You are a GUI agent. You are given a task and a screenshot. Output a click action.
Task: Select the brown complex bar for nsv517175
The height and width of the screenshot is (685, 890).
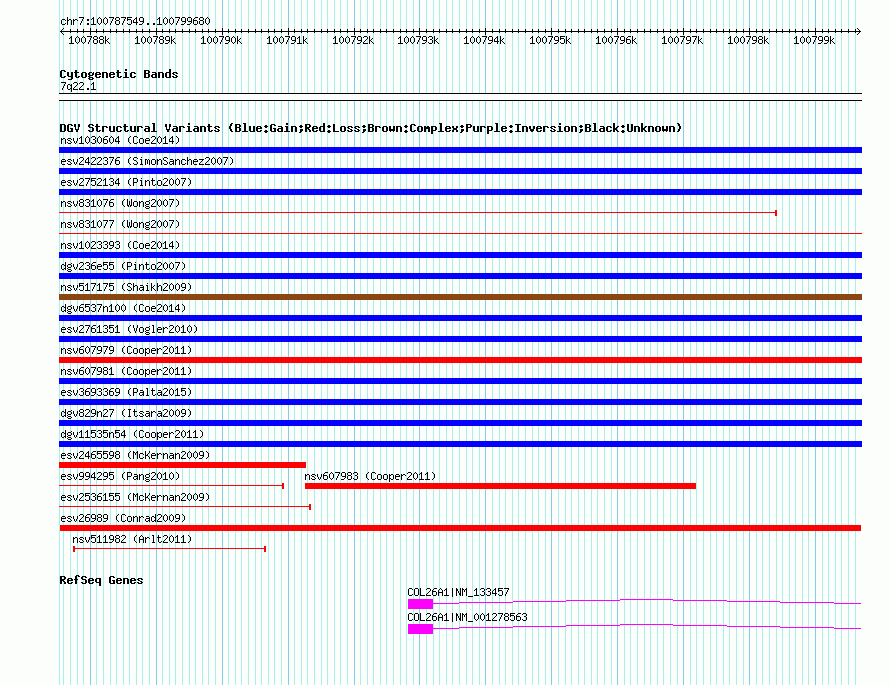(460, 297)
